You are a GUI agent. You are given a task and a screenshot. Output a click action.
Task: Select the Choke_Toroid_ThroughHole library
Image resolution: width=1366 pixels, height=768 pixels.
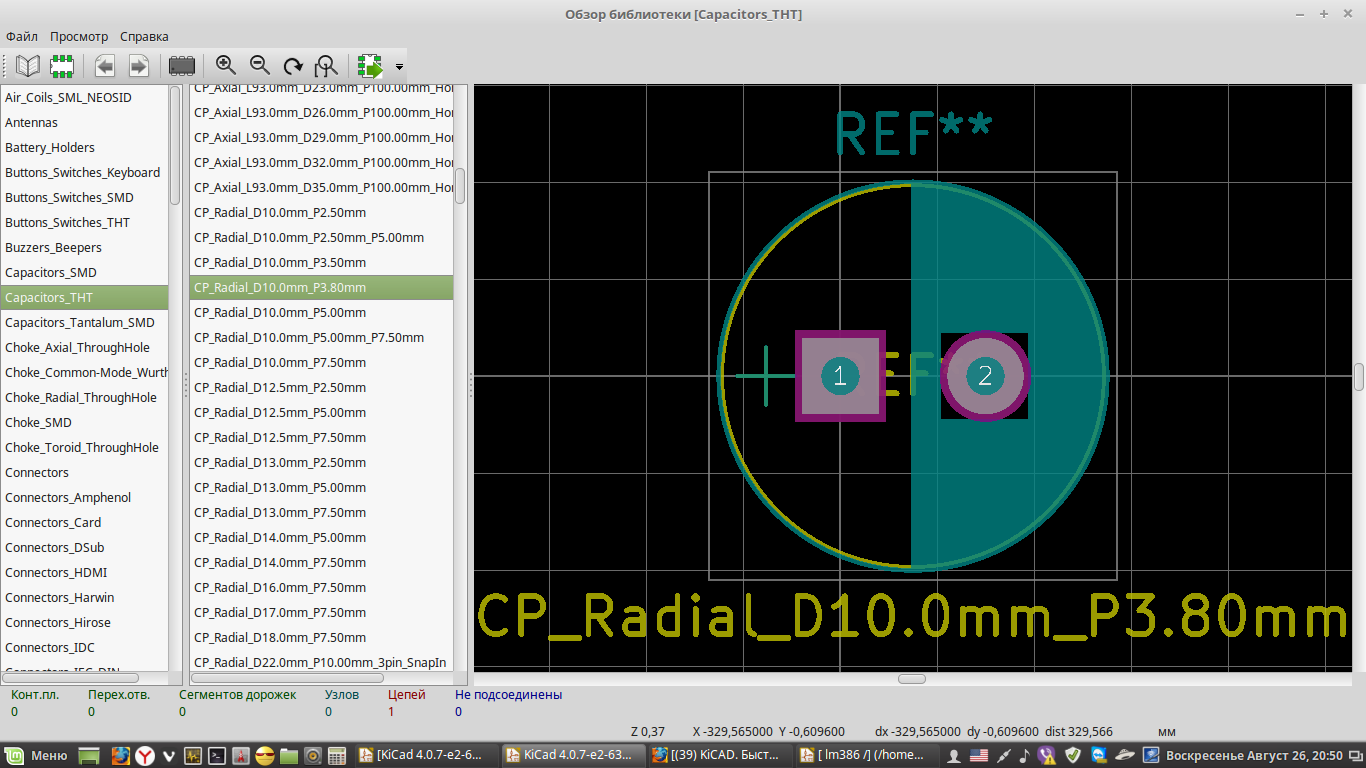[84, 447]
